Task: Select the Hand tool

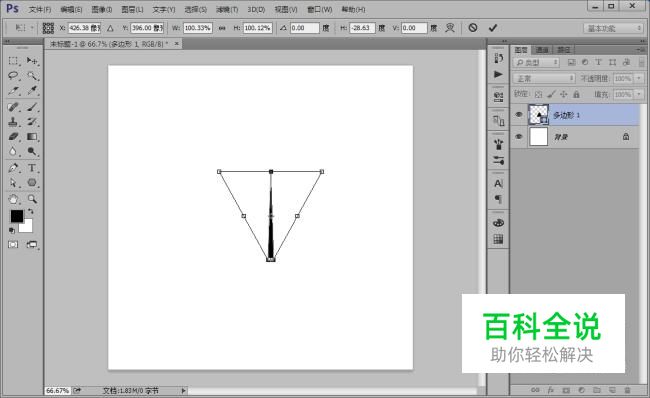Action: coord(13,199)
